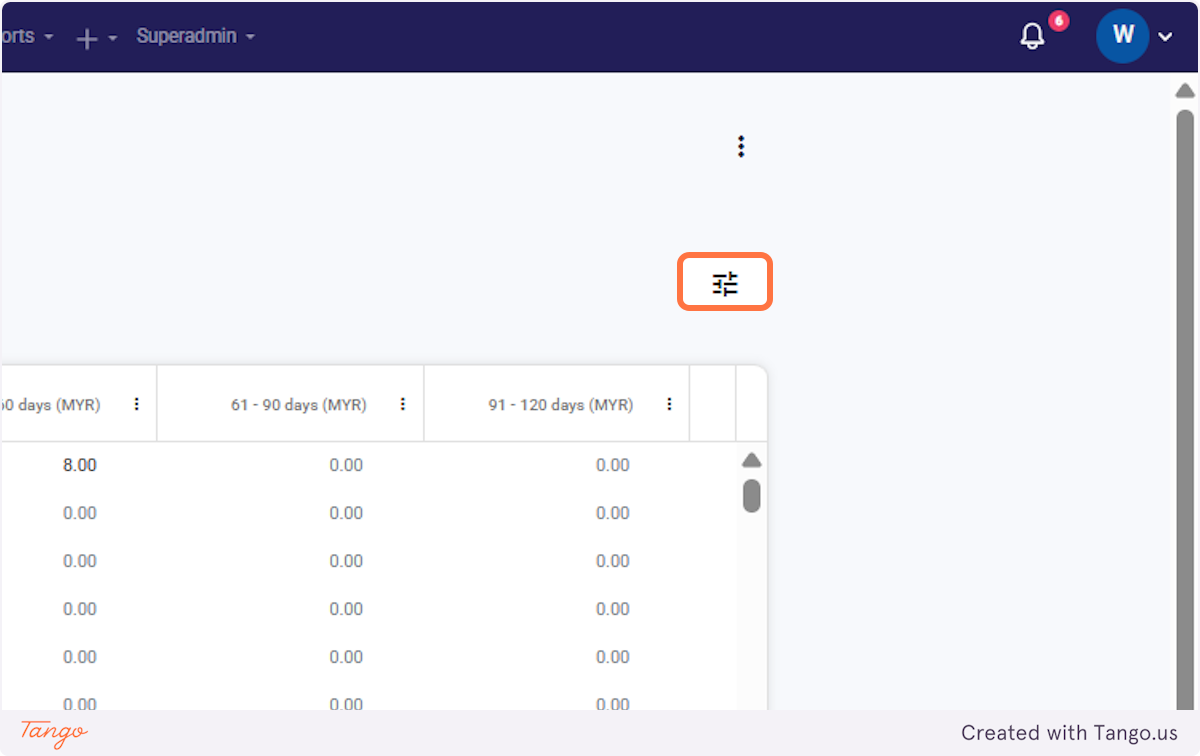Open column menu for 61 - 90 days (MYR)
The height and width of the screenshot is (756, 1200).
(403, 404)
